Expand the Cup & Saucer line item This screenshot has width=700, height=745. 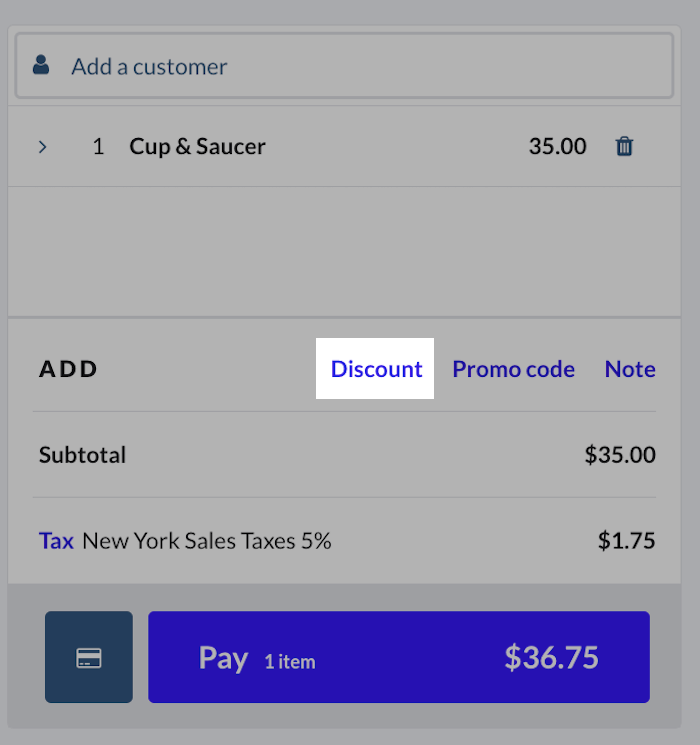coord(43,147)
